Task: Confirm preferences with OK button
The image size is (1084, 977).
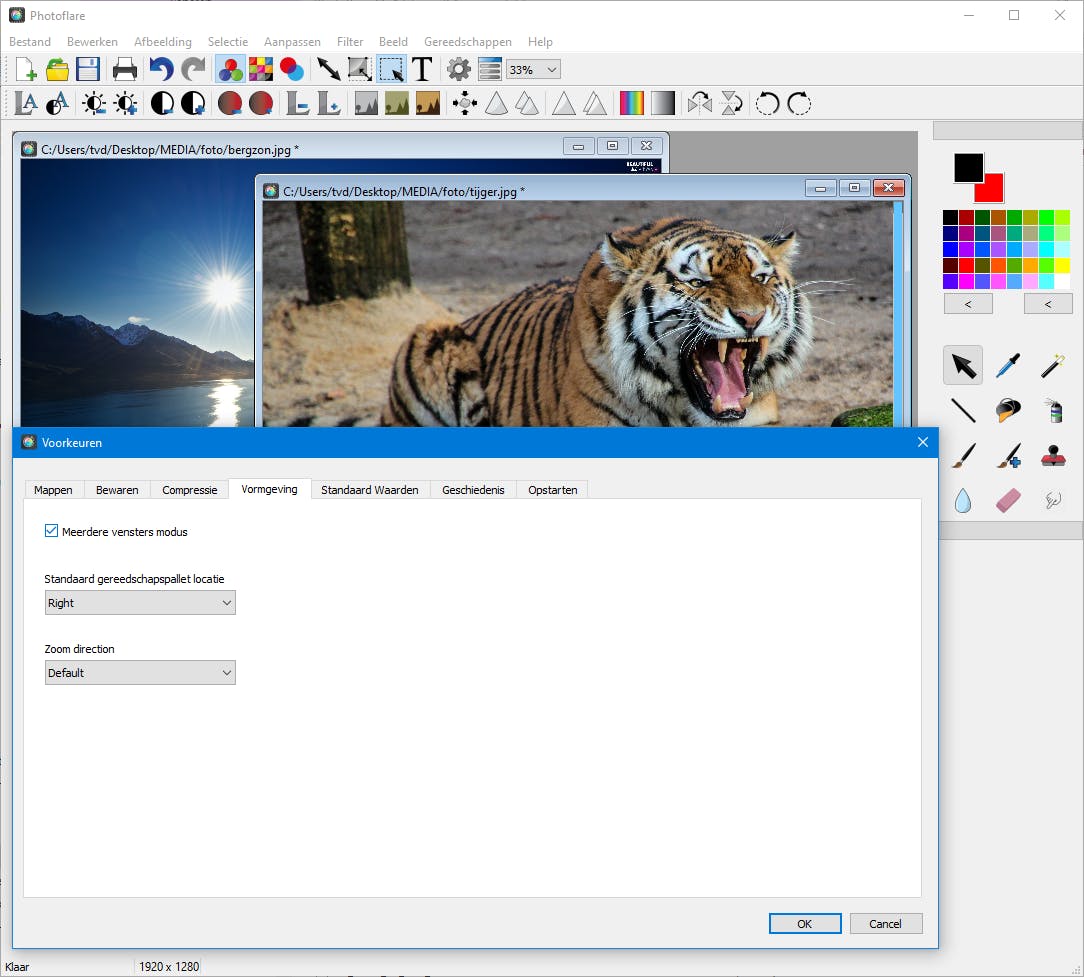Action: [x=804, y=924]
